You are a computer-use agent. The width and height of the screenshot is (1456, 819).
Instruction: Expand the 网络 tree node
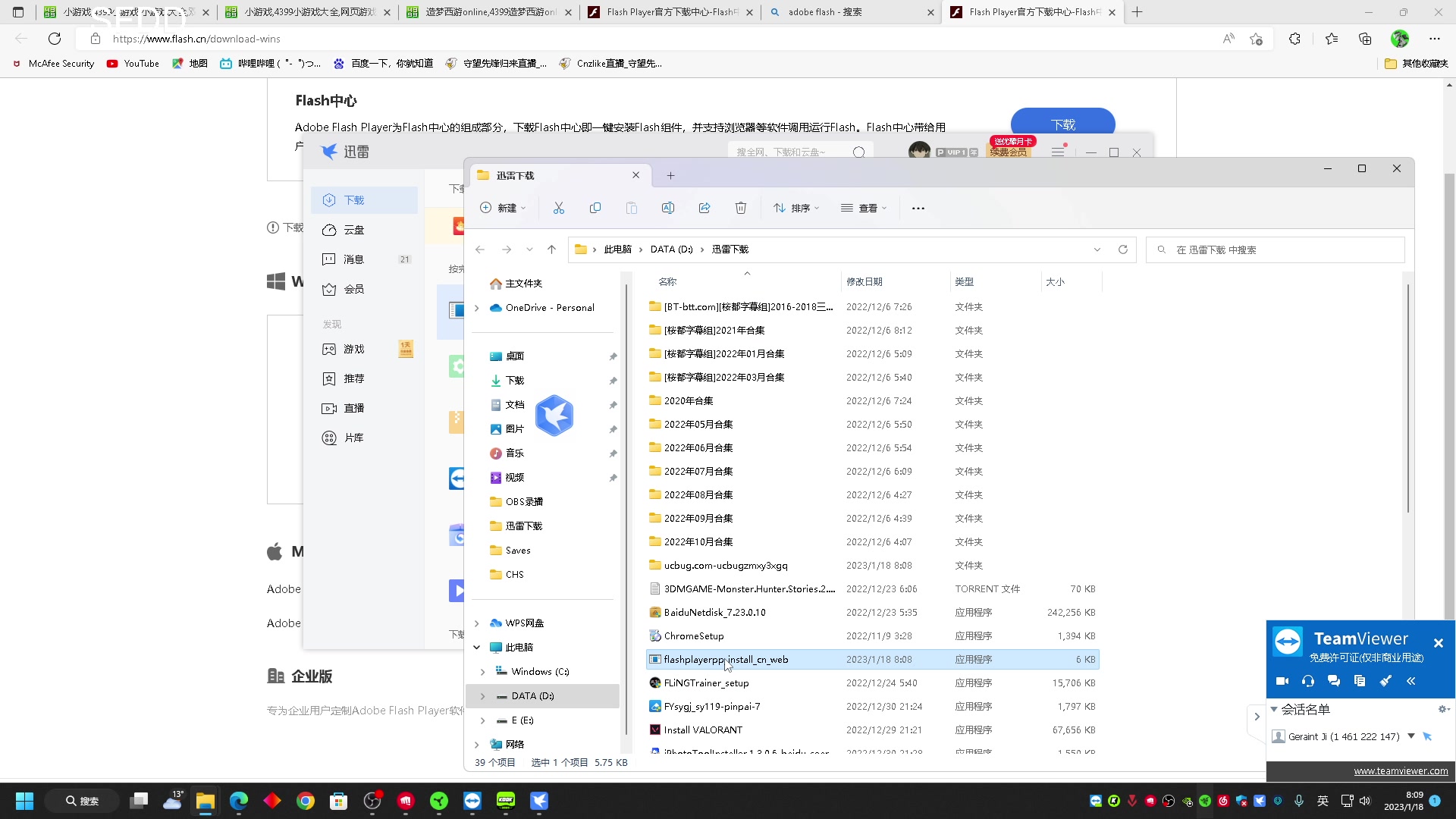[477, 745]
